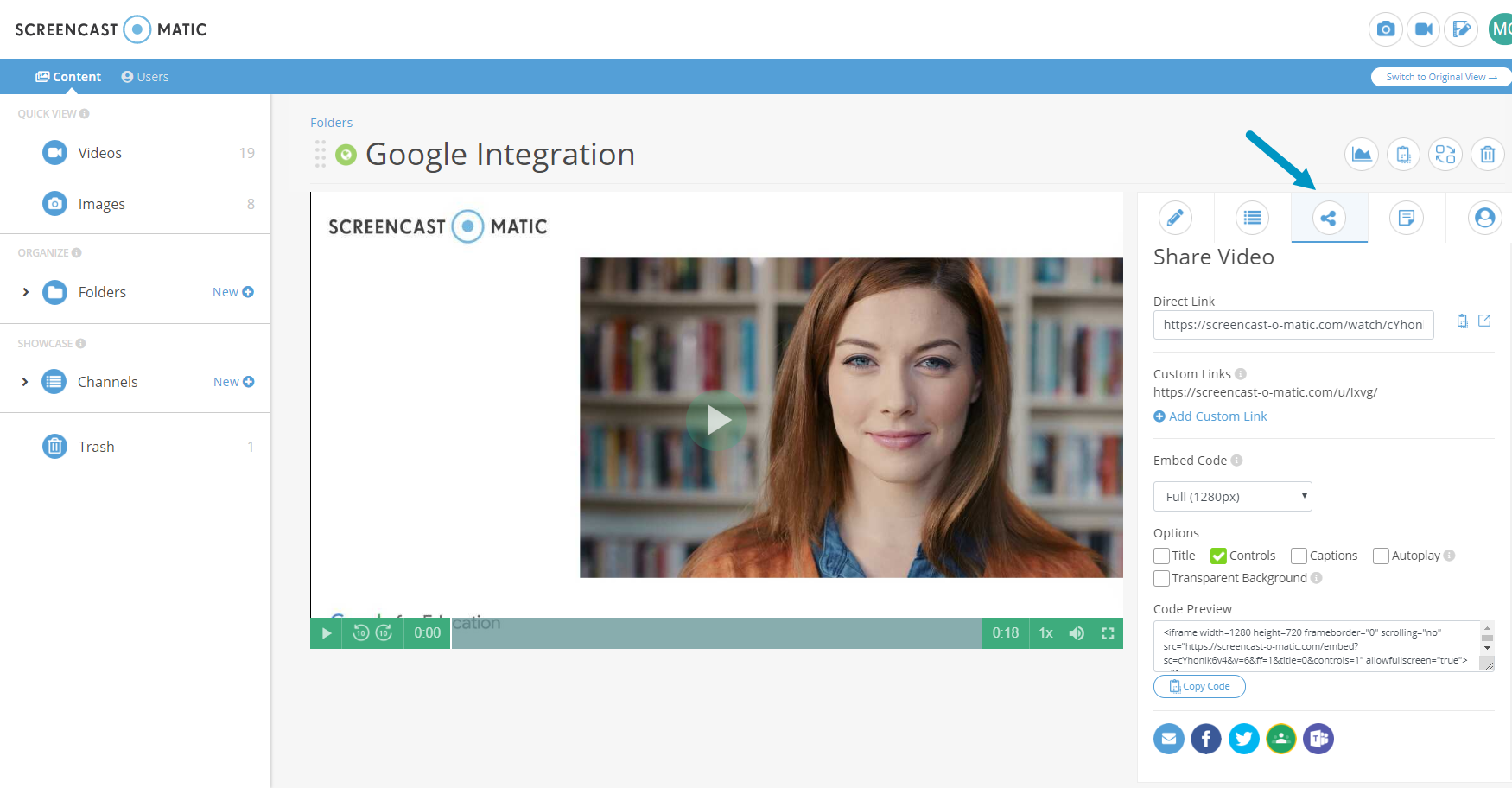The image size is (1512, 788).
Task: Click the info icon beside Autoplay
Action: (x=1449, y=556)
